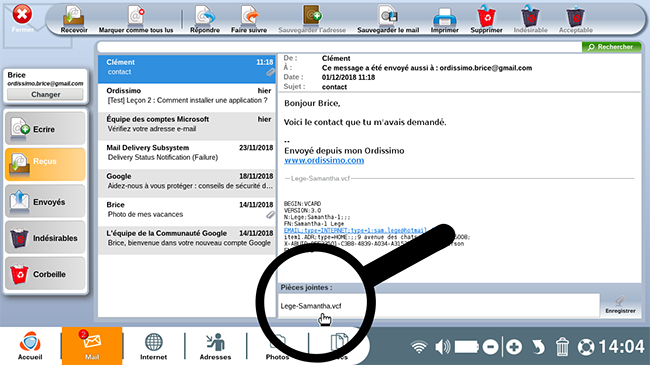
Task: Click the 14:04 clock
Action: coord(621,347)
